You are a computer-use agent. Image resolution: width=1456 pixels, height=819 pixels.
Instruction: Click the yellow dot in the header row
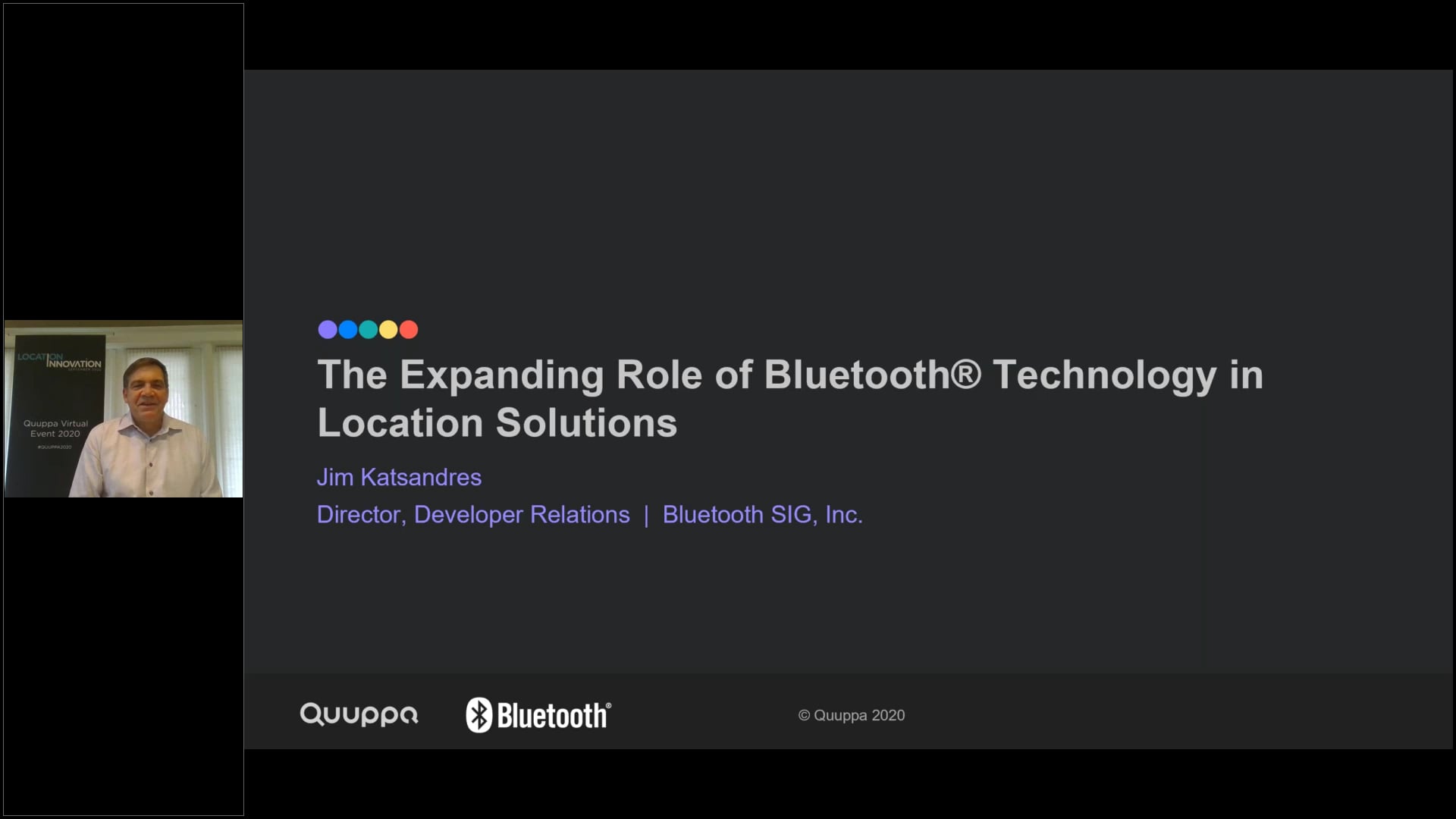(389, 329)
